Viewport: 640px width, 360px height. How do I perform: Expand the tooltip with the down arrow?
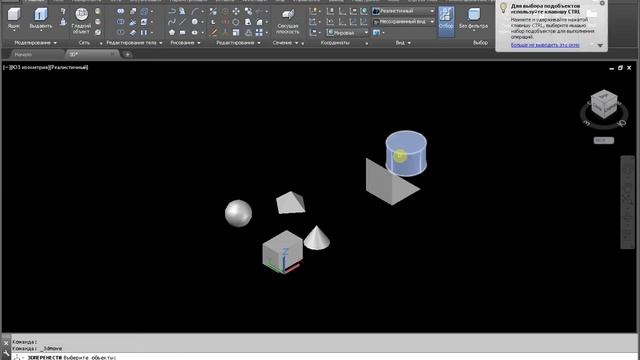click(x=600, y=45)
